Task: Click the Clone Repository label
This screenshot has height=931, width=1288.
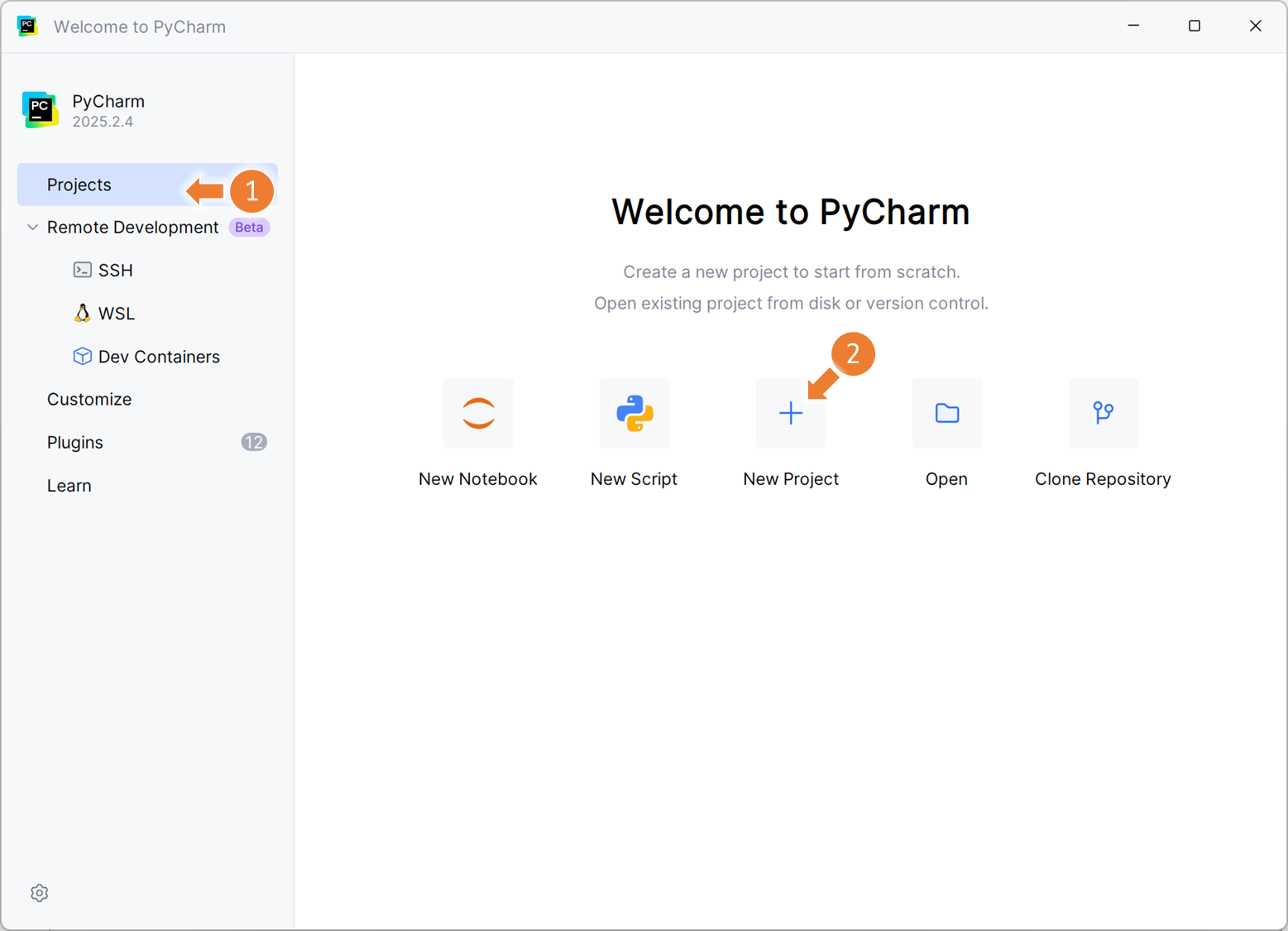Action: [x=1103, y=478]
